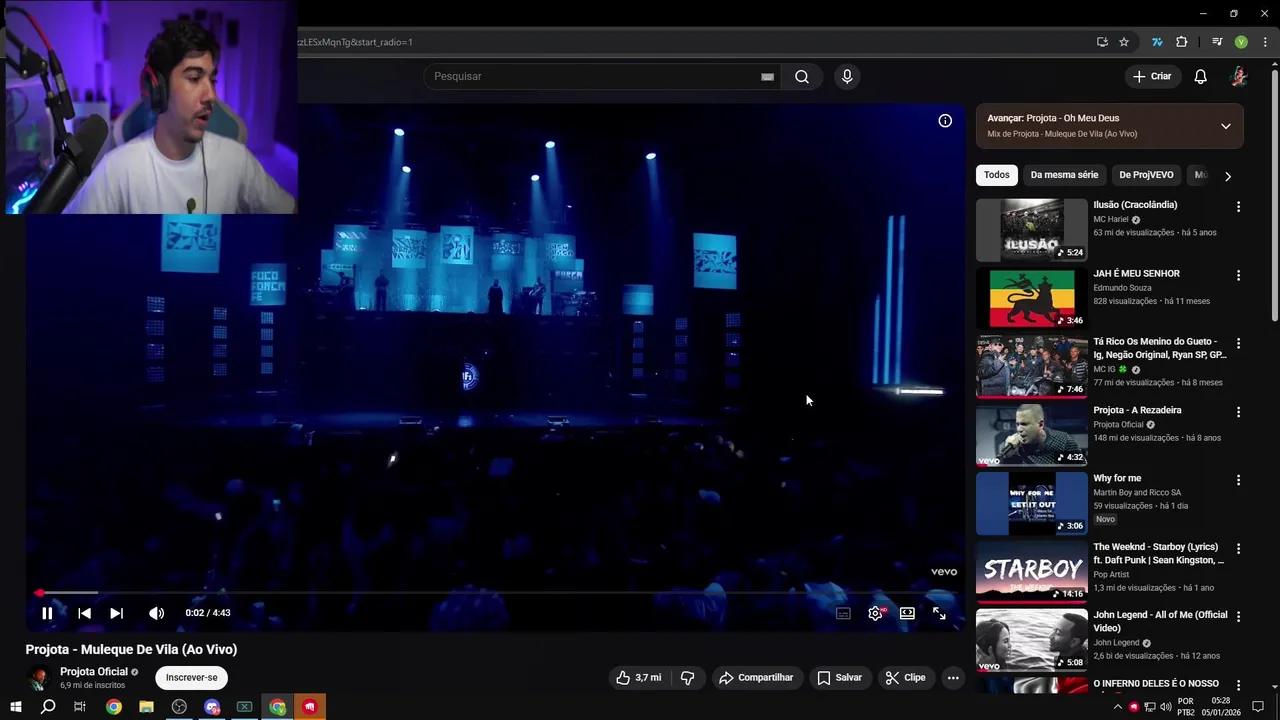Open the Chrome profile V avatar
Screen dimensions: 1280x720
(1241, 42)
